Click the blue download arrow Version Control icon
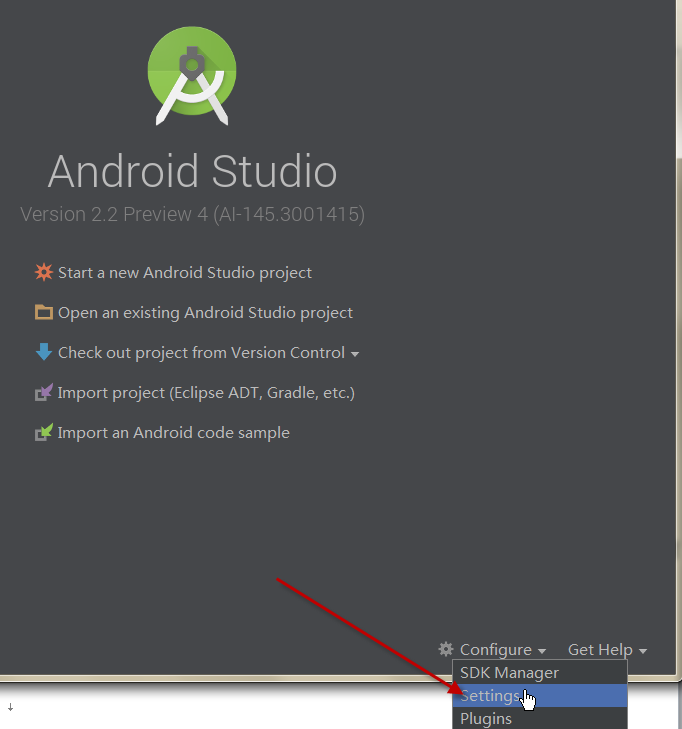The image size is (682, 729). (44, 352)
